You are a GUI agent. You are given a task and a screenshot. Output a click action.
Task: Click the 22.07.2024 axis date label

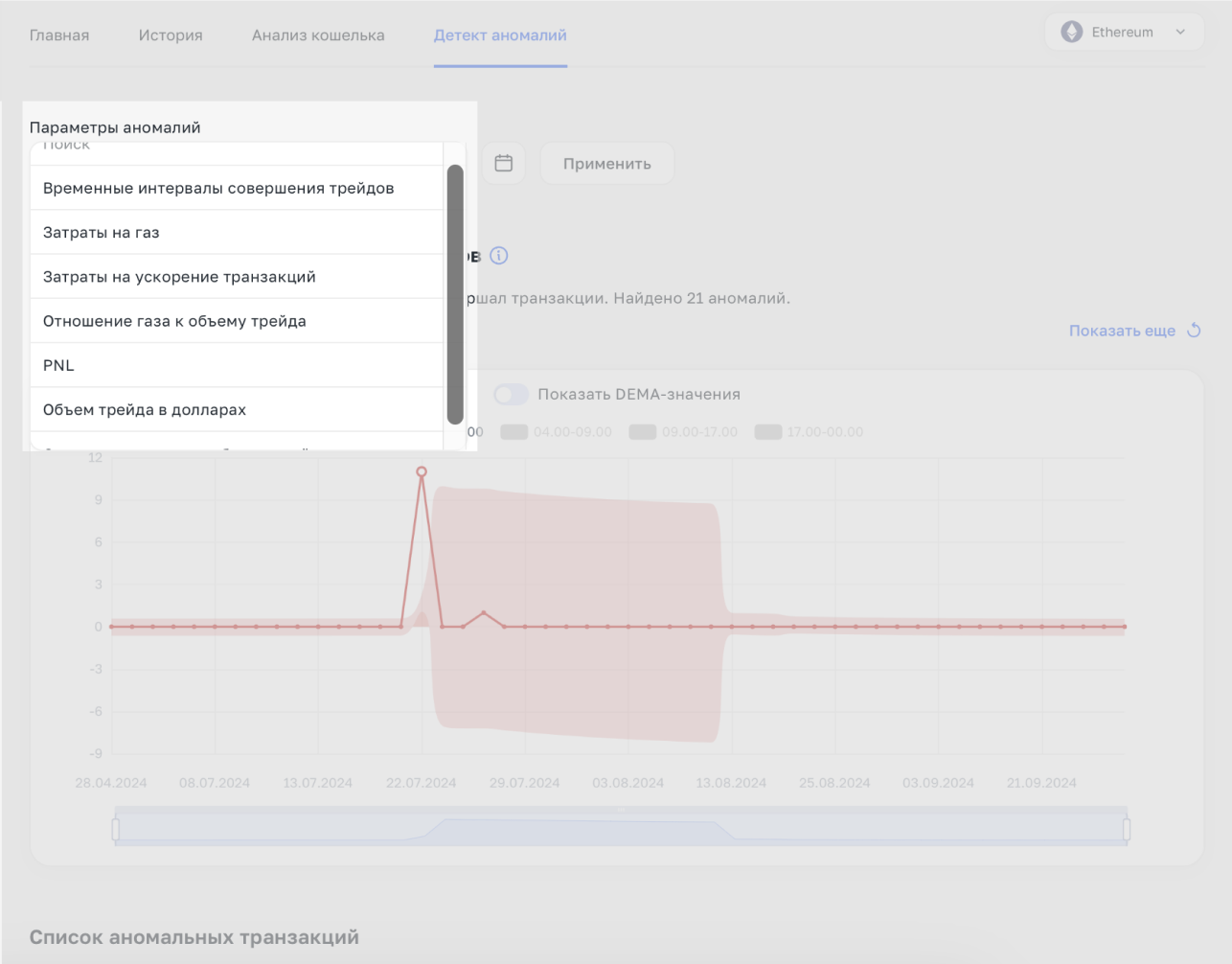[x=422, y=783]
